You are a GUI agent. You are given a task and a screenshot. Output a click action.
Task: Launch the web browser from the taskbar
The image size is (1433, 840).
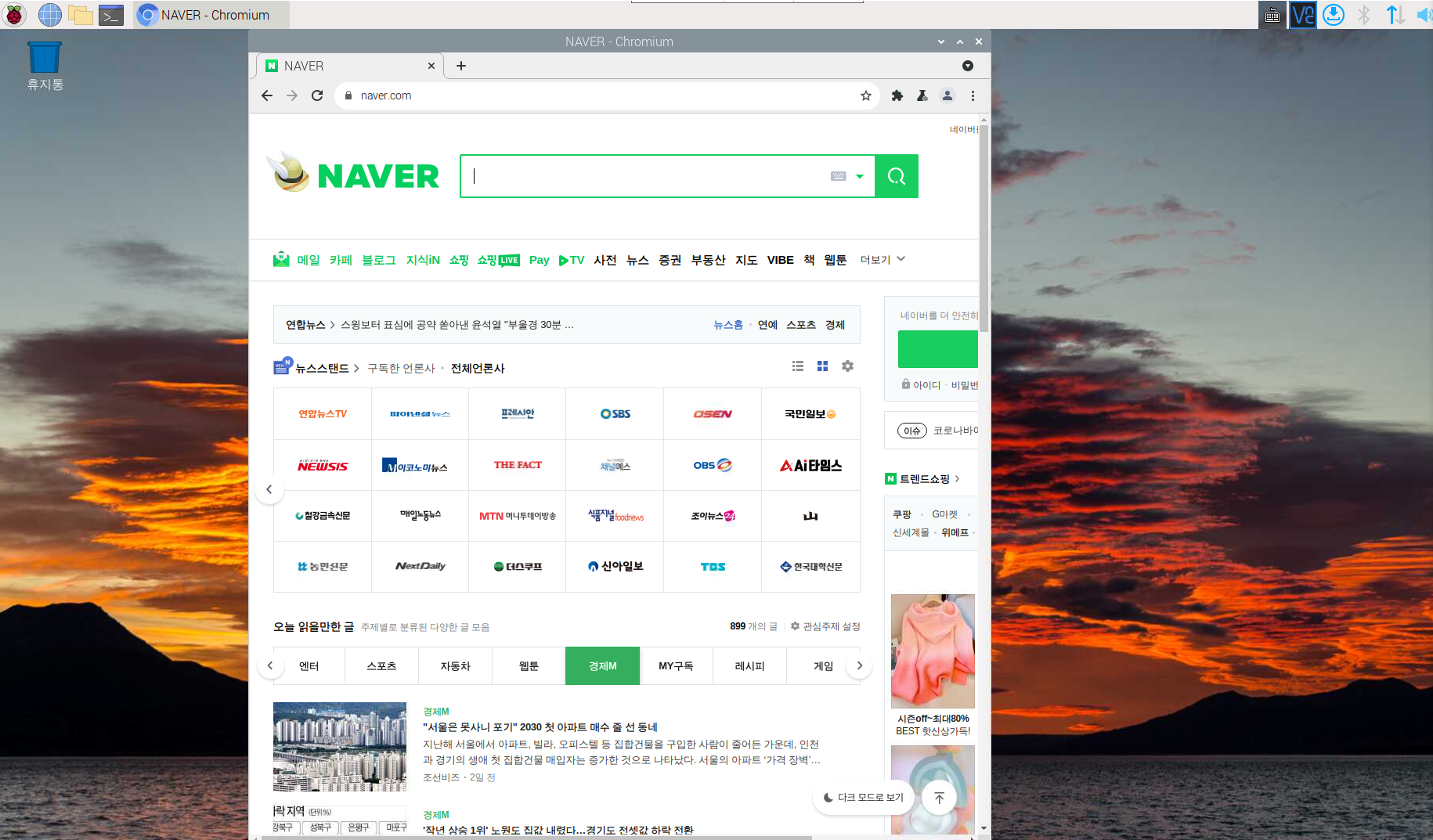(x=49, y=14)
